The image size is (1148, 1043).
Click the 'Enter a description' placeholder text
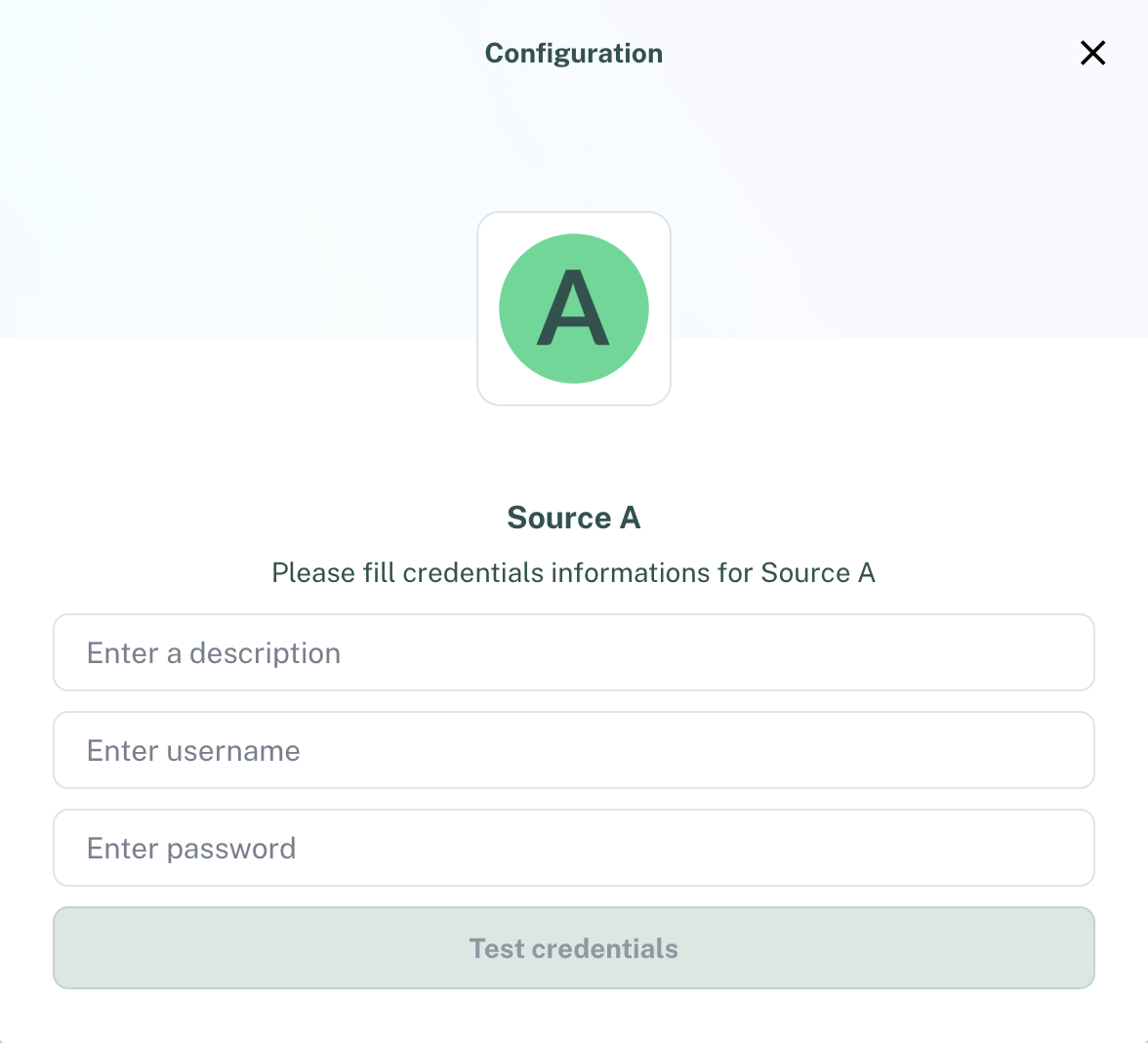214,652
